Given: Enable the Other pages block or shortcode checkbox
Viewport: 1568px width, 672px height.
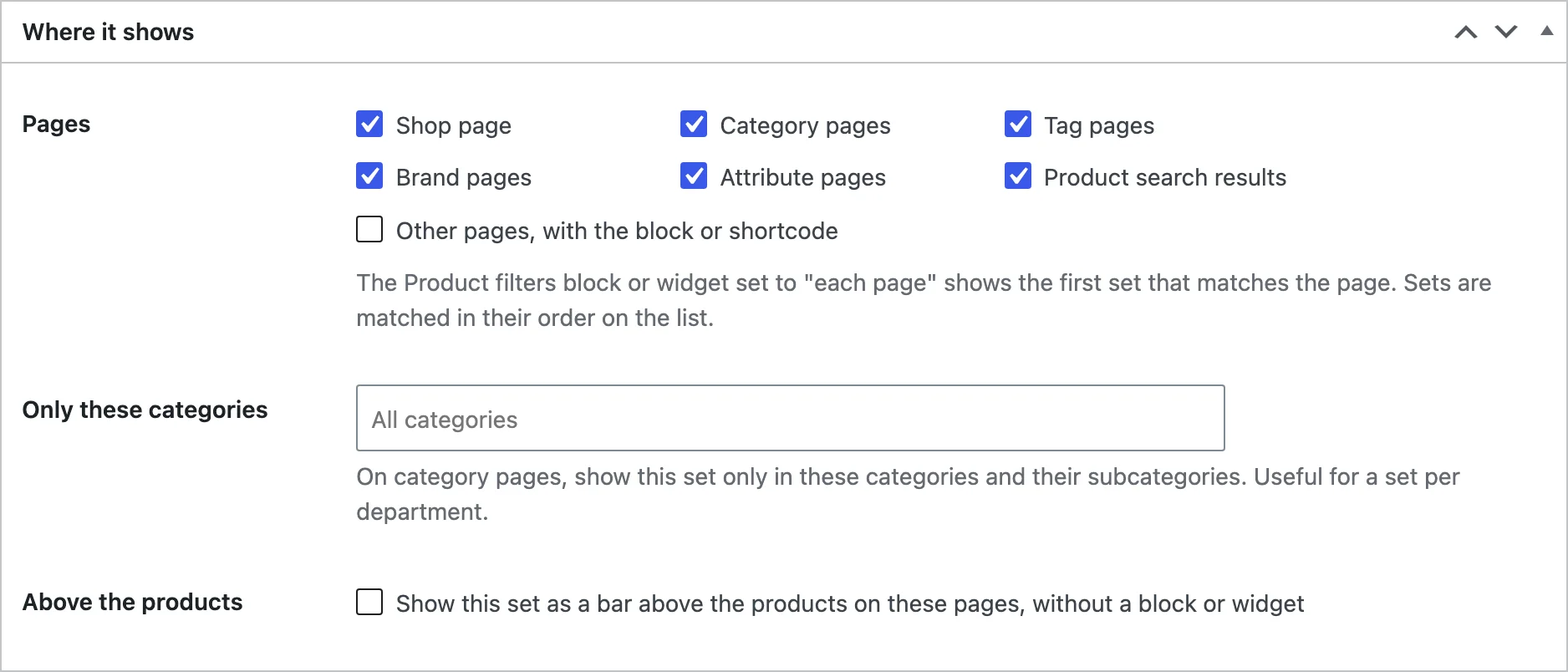Looking at the screenshot, I should pyautogui.click(x=369, y=229).
